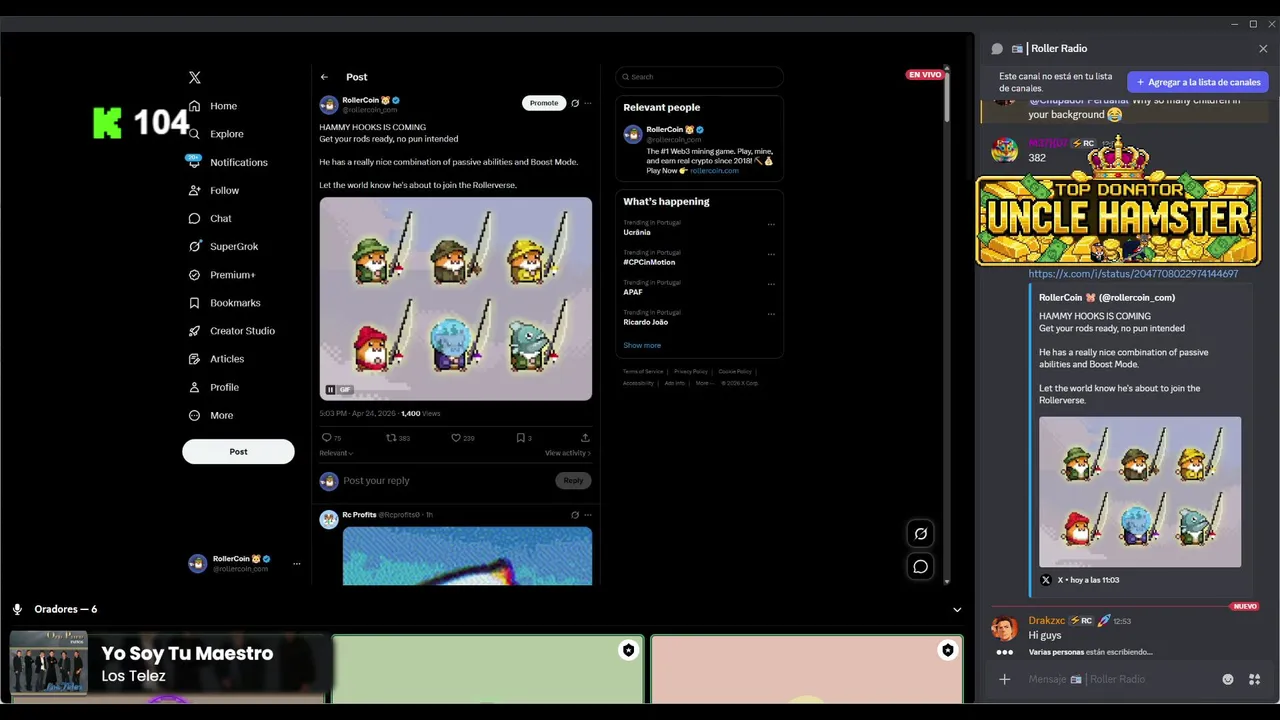Select the Bookmarks ribbon icon
Image resolution: width=1280 pixels, height=720 pixels.
point(195,303)
